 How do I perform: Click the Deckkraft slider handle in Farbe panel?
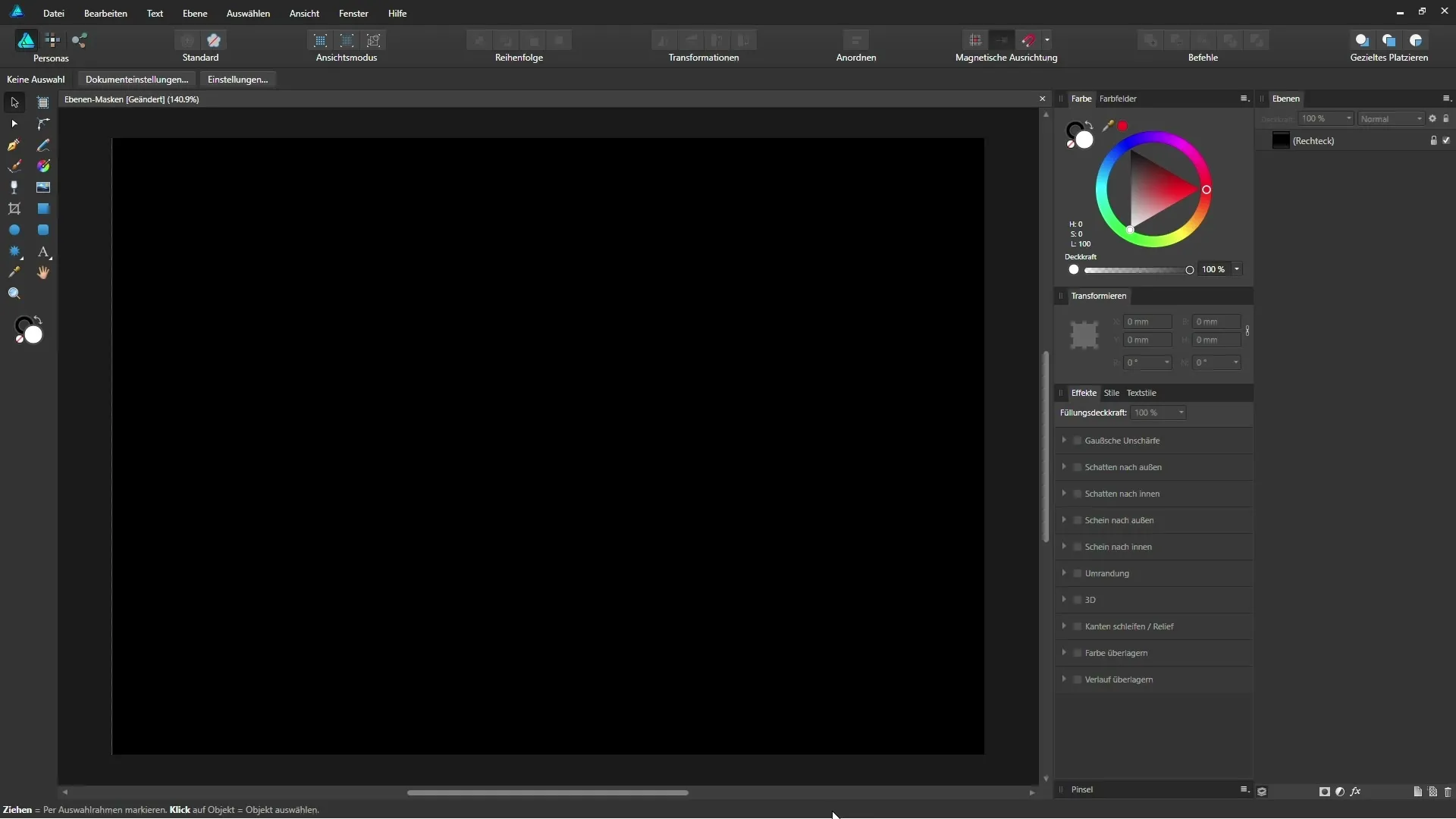click(x=1190, y=270)
